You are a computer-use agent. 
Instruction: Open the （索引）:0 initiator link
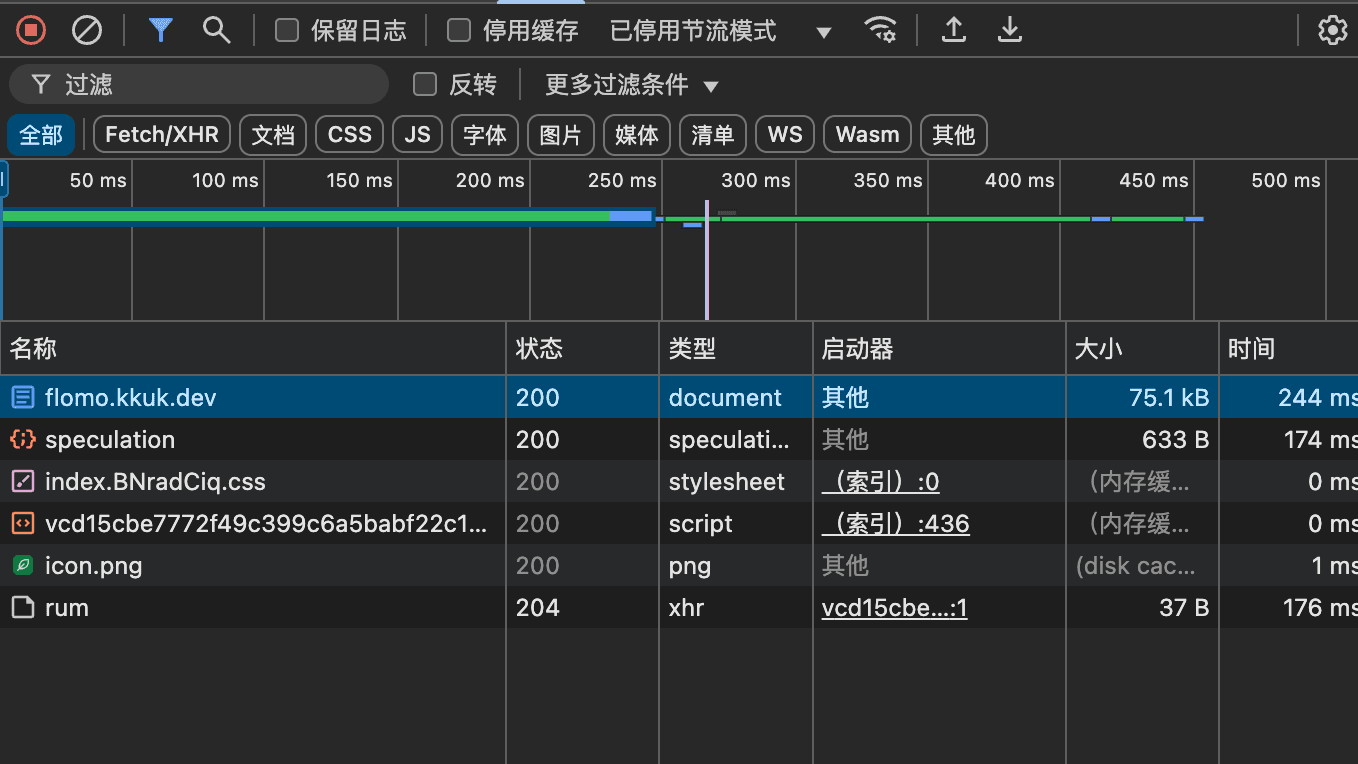coord(880,481)
